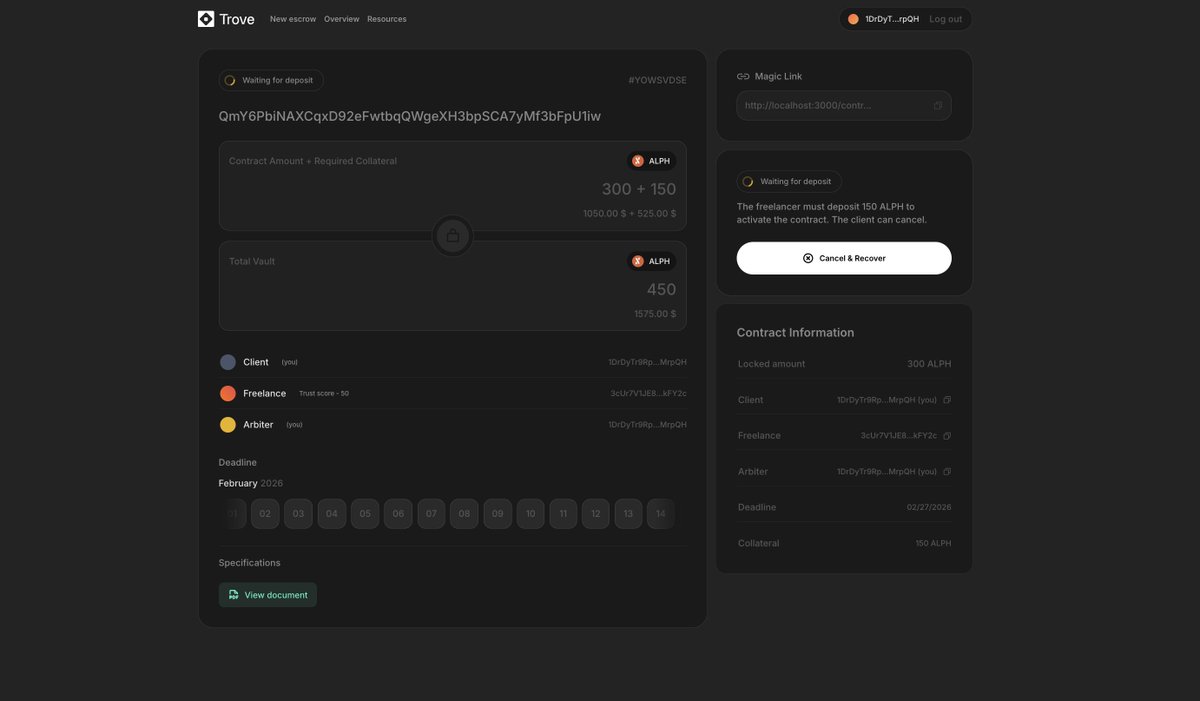The image size is (1200, 701).
Task: Select day 11 in the deadline calendar
Action: point(563,514)
